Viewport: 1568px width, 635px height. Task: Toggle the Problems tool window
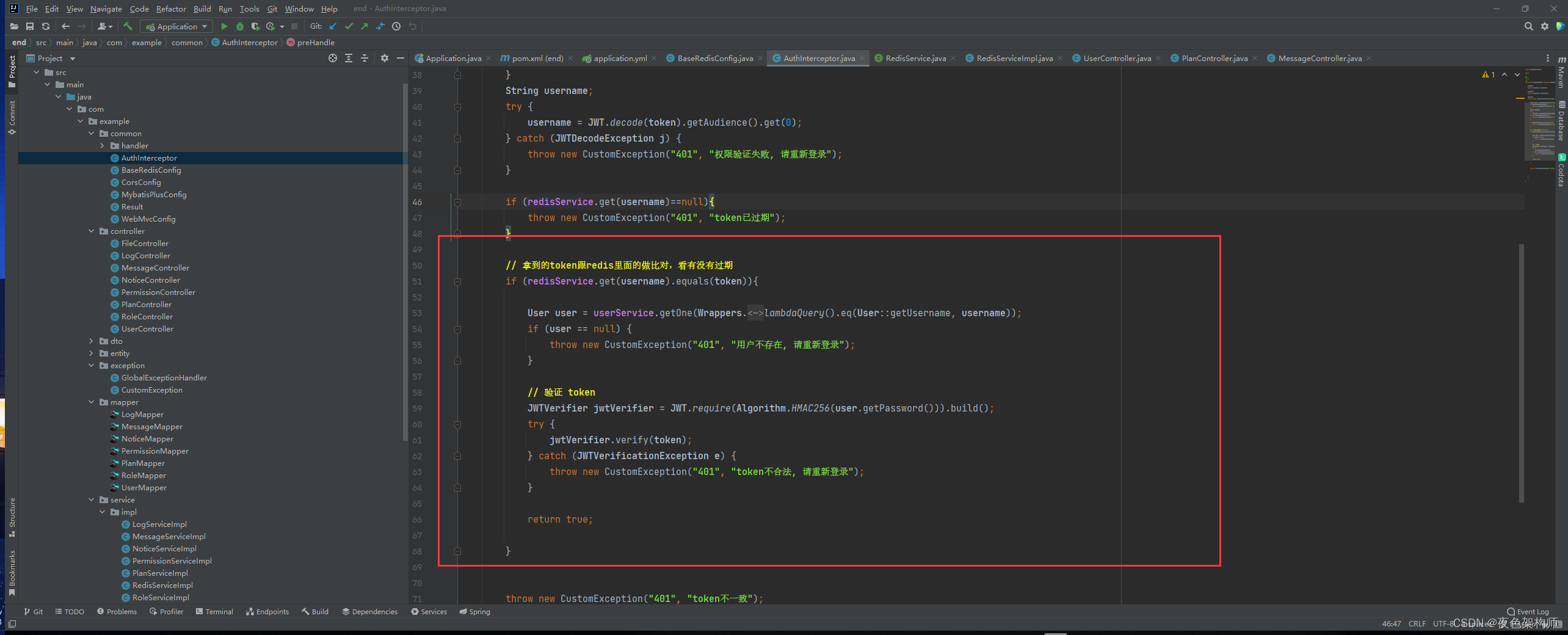click(x=117, y=611)
